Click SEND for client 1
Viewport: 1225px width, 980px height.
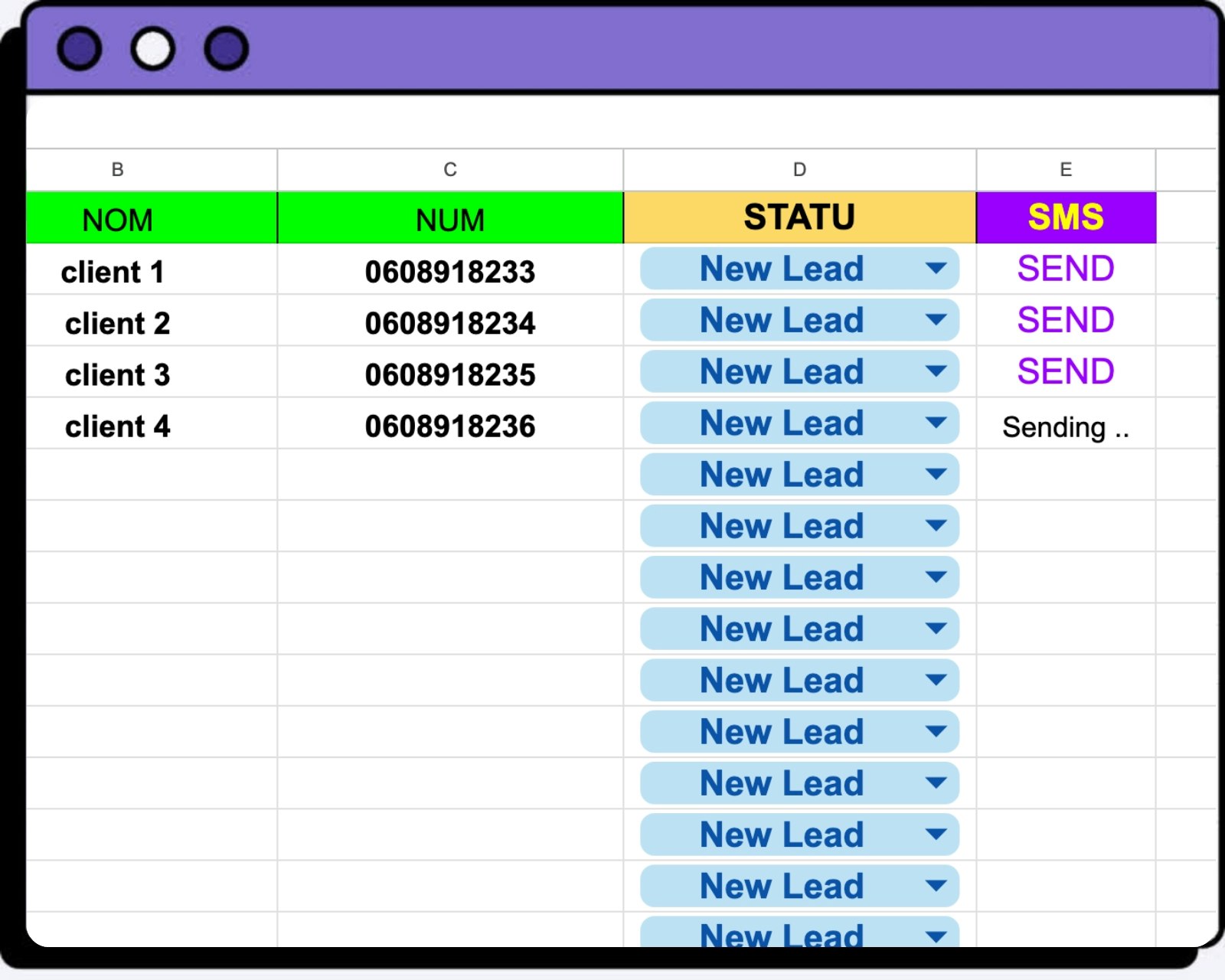click(1065, 269)
